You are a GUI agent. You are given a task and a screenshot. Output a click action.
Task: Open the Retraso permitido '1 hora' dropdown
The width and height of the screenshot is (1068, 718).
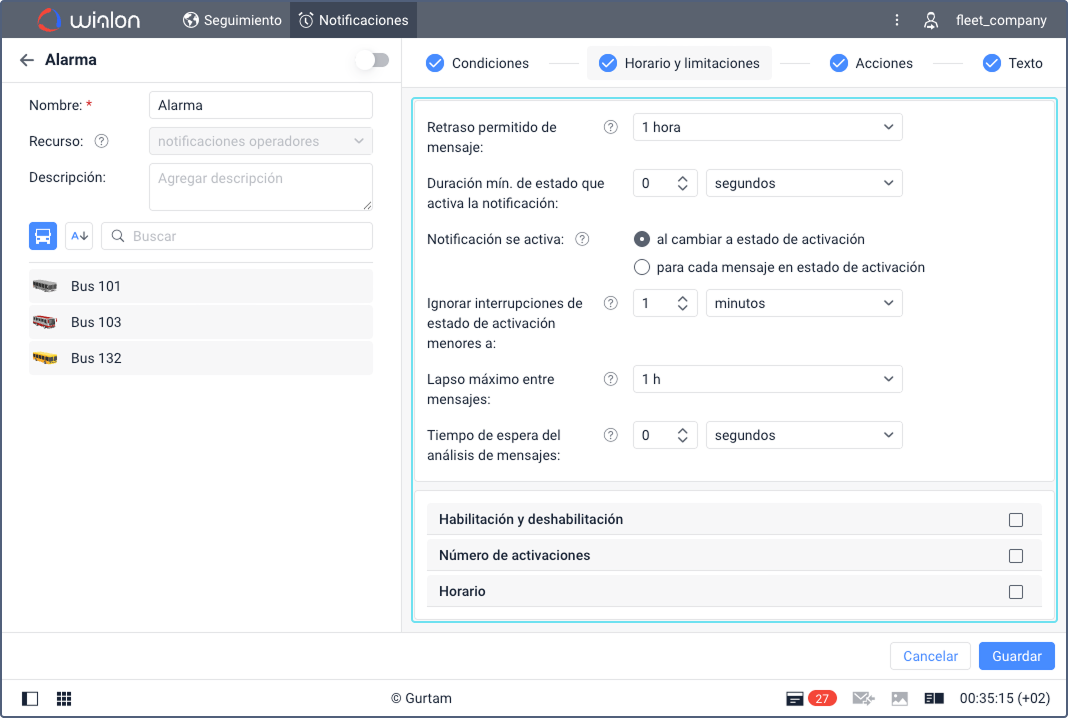pyautogui.click(x=767, y=127)
